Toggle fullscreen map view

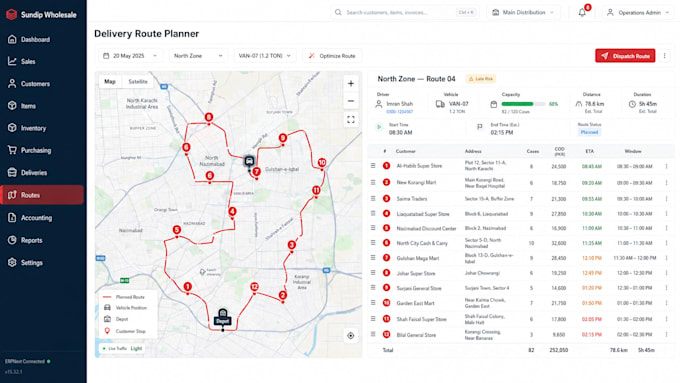click(x=351, y=120)
